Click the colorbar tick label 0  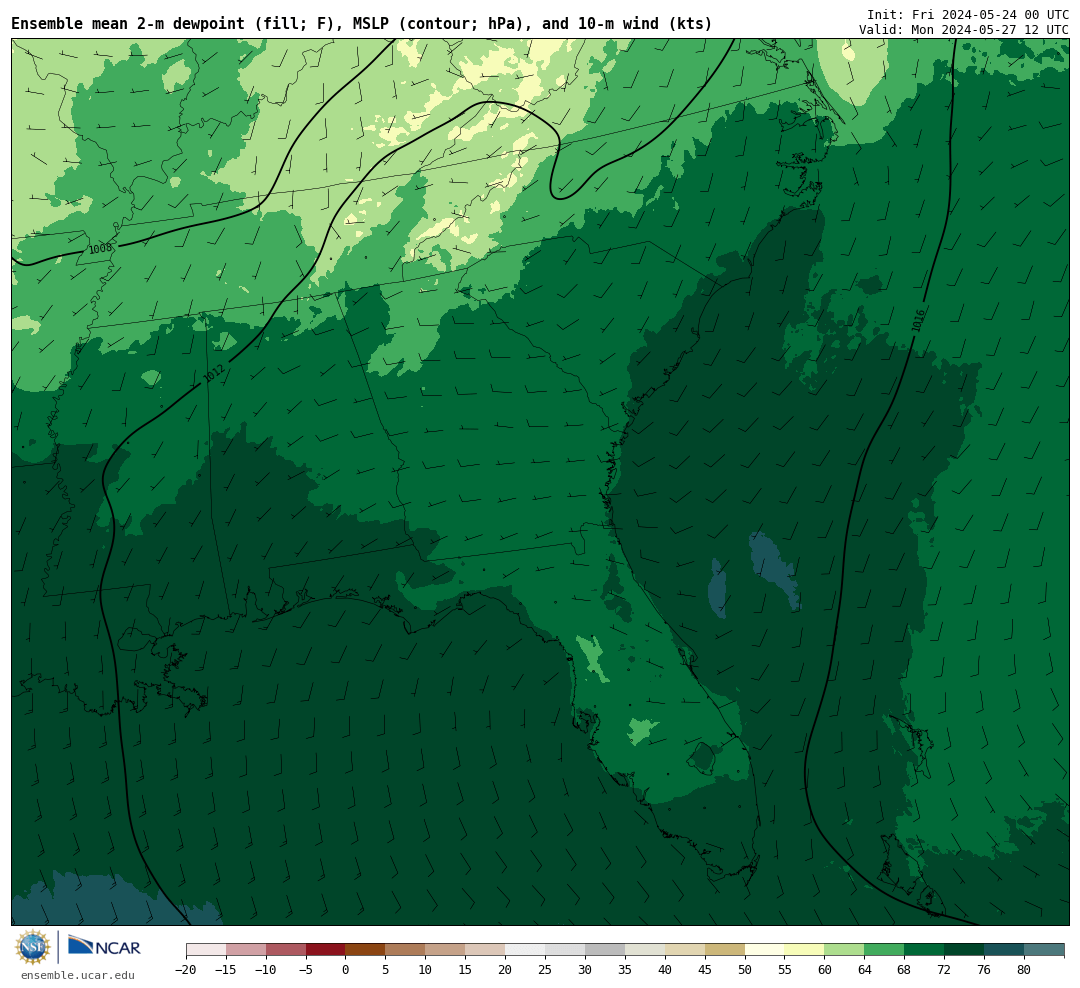(x=346, y=970)
